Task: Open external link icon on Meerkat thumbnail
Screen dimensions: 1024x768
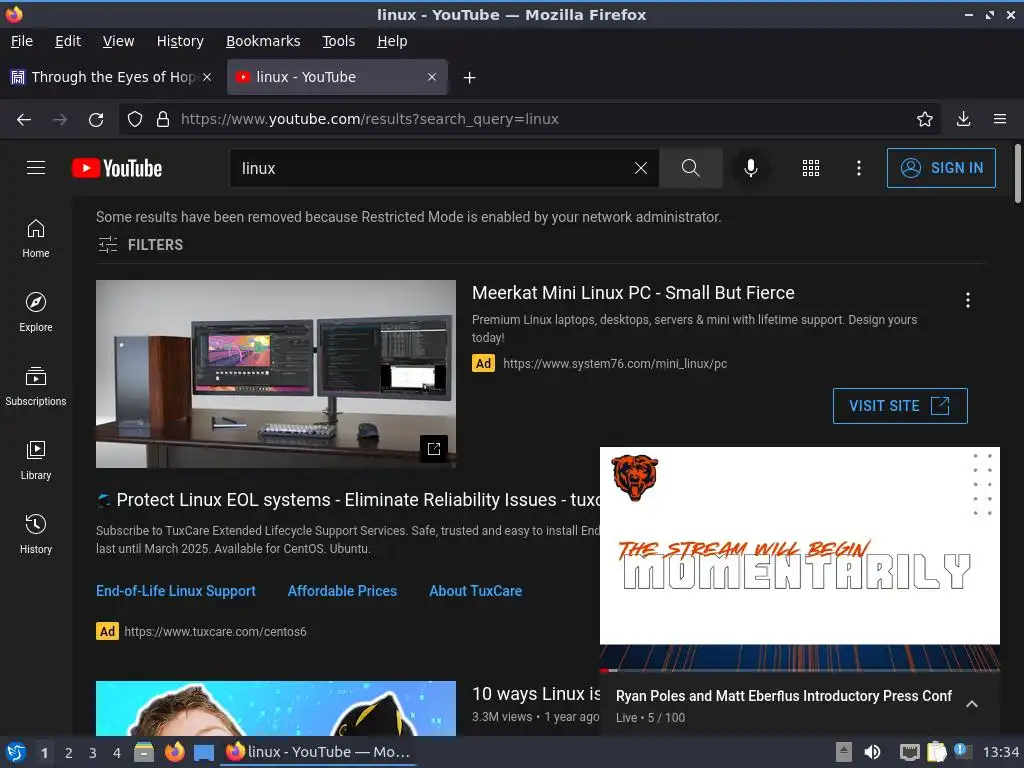Action: click(434, 449)
